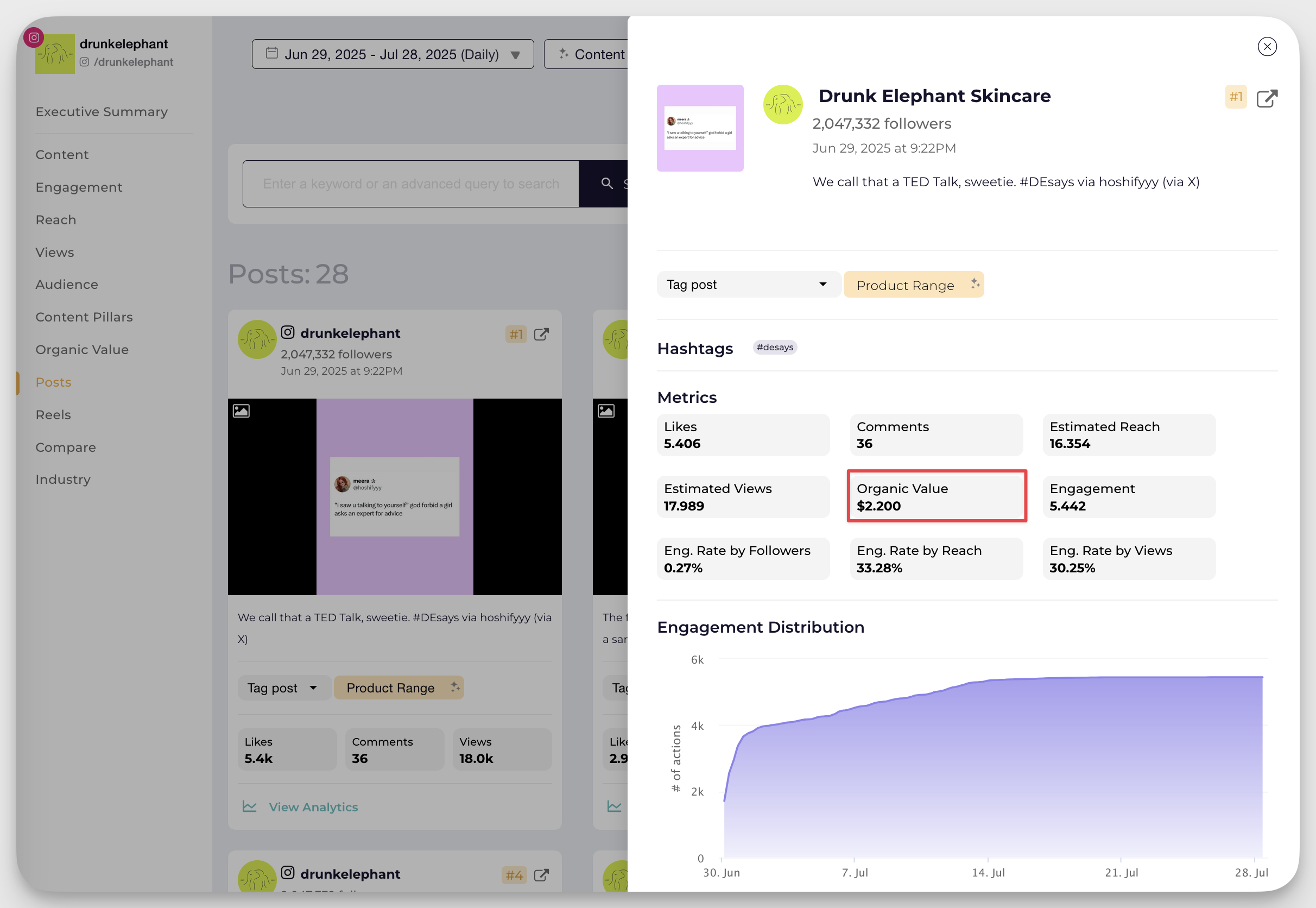The height and width of the screenshot is (908, 1316).
Task: Go to Content section in sidebar
Action: click(x=62, y=155)
